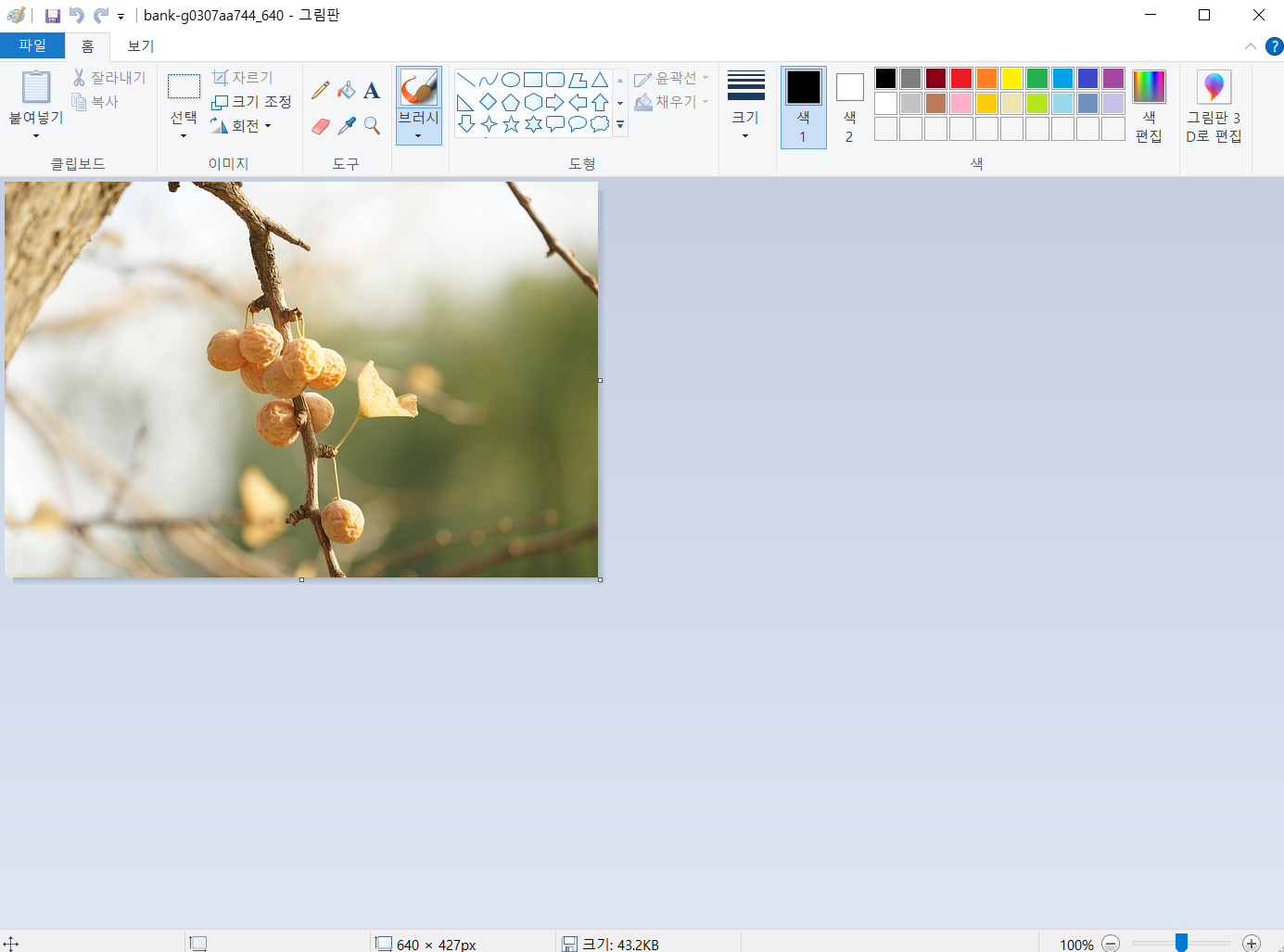Switch to the Home (홈) tab

pyautogui.click(x=88, y=46)
